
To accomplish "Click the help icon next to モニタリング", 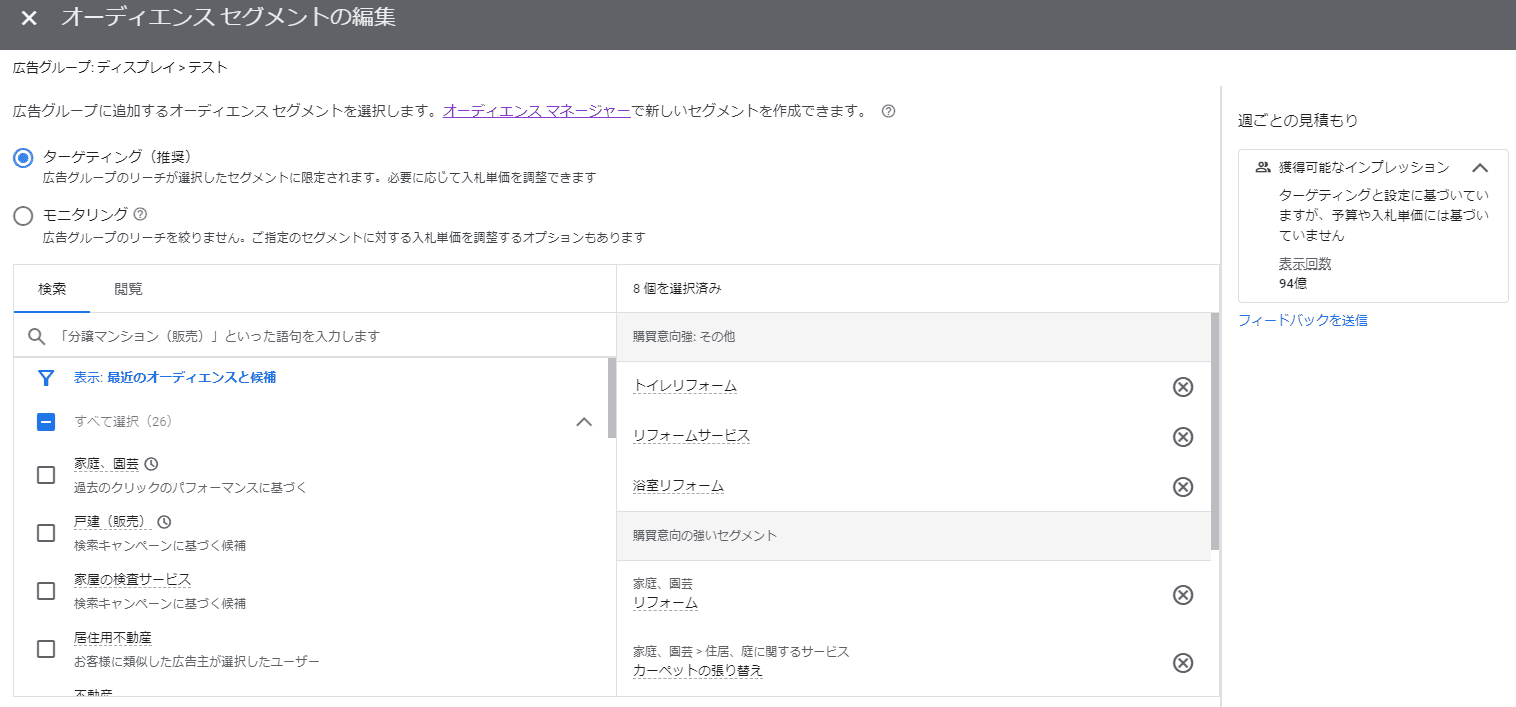I will pyautogui.click(x=140, y=214).
